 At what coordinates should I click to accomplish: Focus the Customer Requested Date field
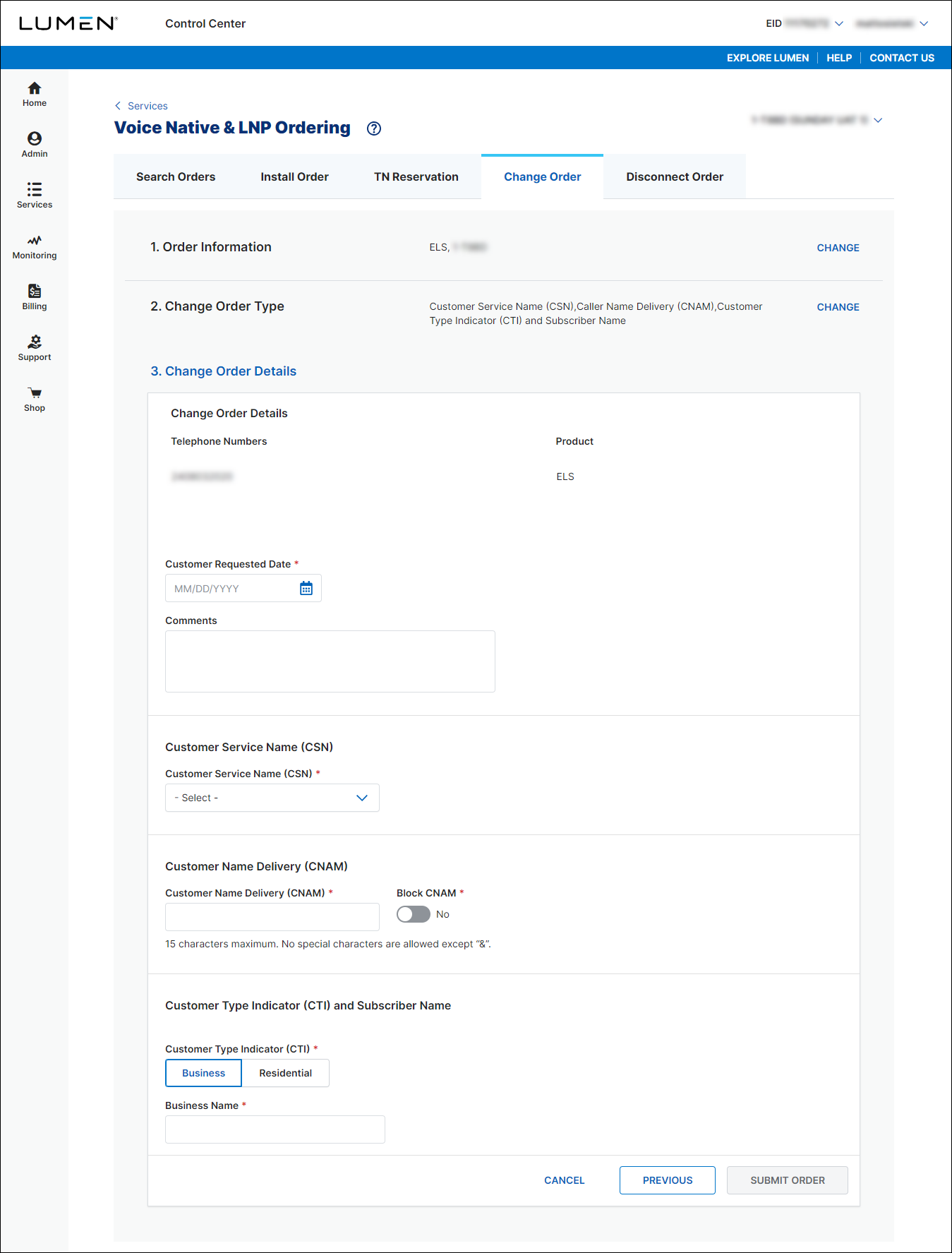coord(243,588)
